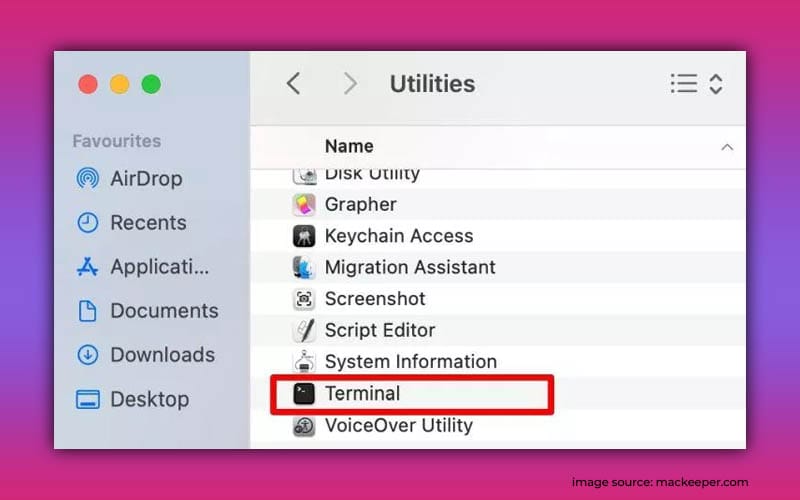
Task: Select Recents in the sidebar
Action: (x=148, y=223)
